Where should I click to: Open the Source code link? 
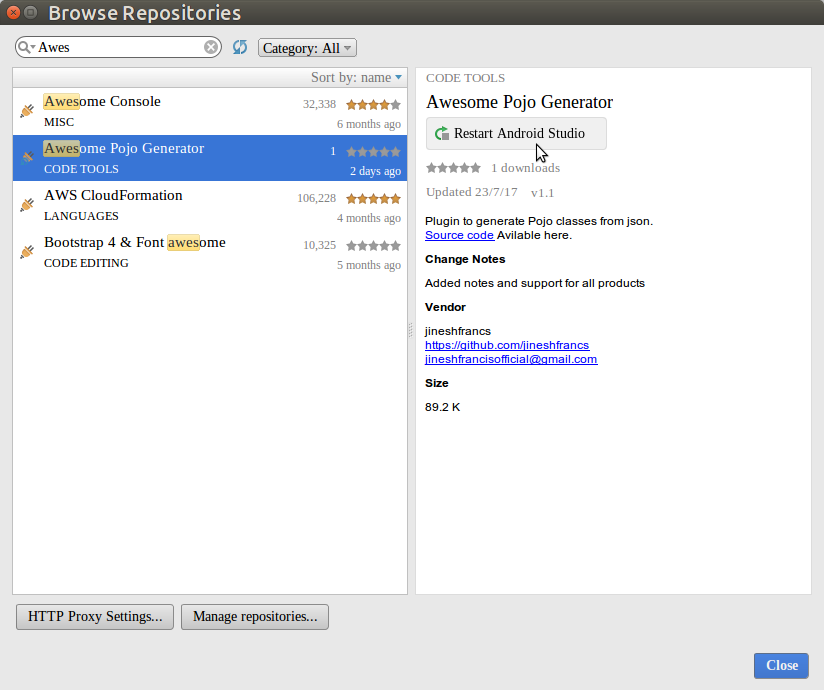459,235
